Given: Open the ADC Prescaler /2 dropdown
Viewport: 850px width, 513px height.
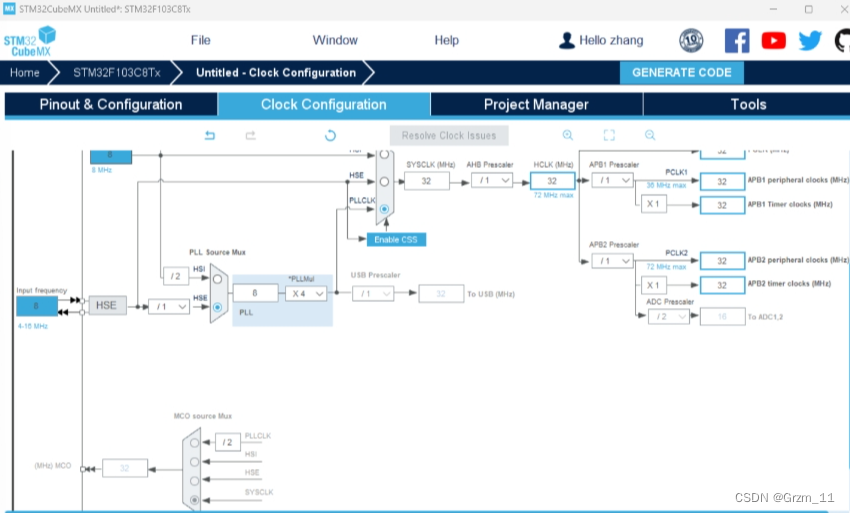Looking at the screenshot, I should click(669, 316).
